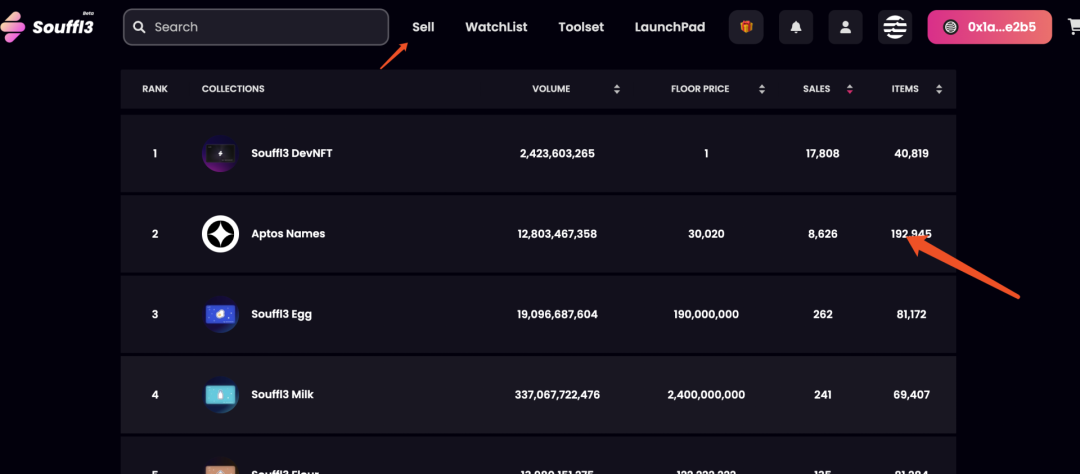Click volume value 12,803,467,358
Screen dimensions: 1080x474
(x=557, y=234)
